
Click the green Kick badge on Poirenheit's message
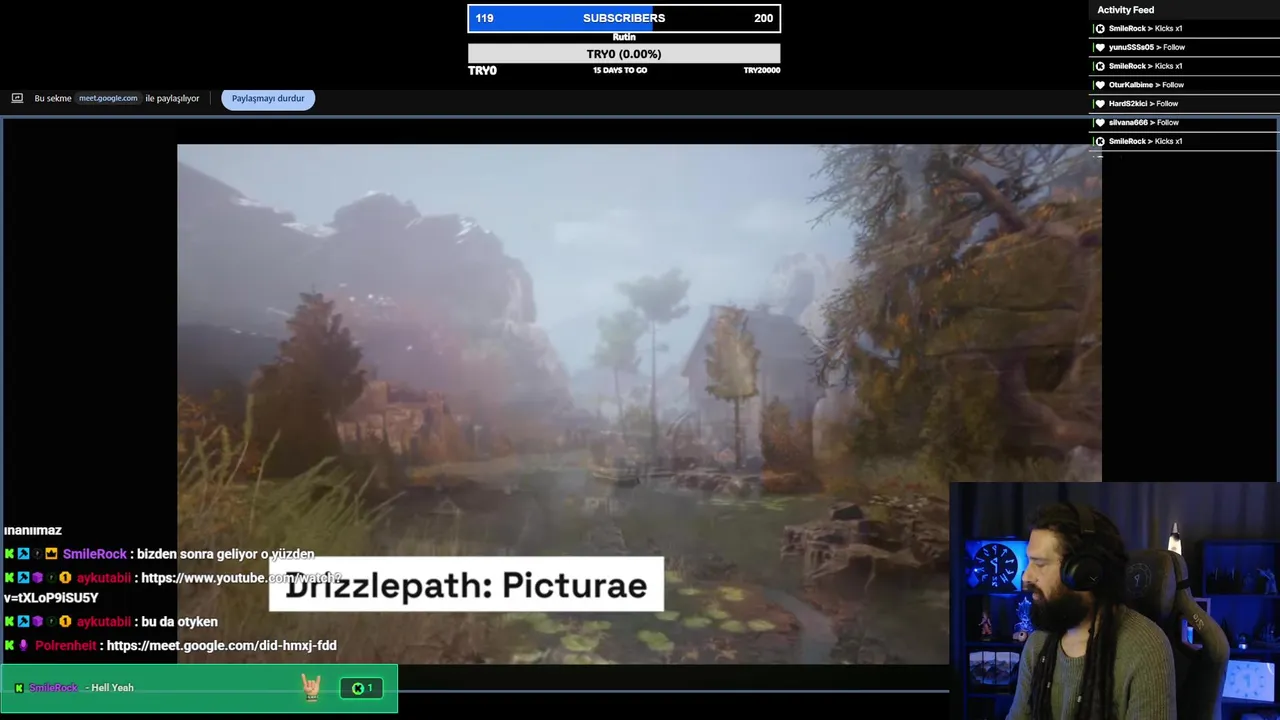pyautogui.click(x=9, y=646)
